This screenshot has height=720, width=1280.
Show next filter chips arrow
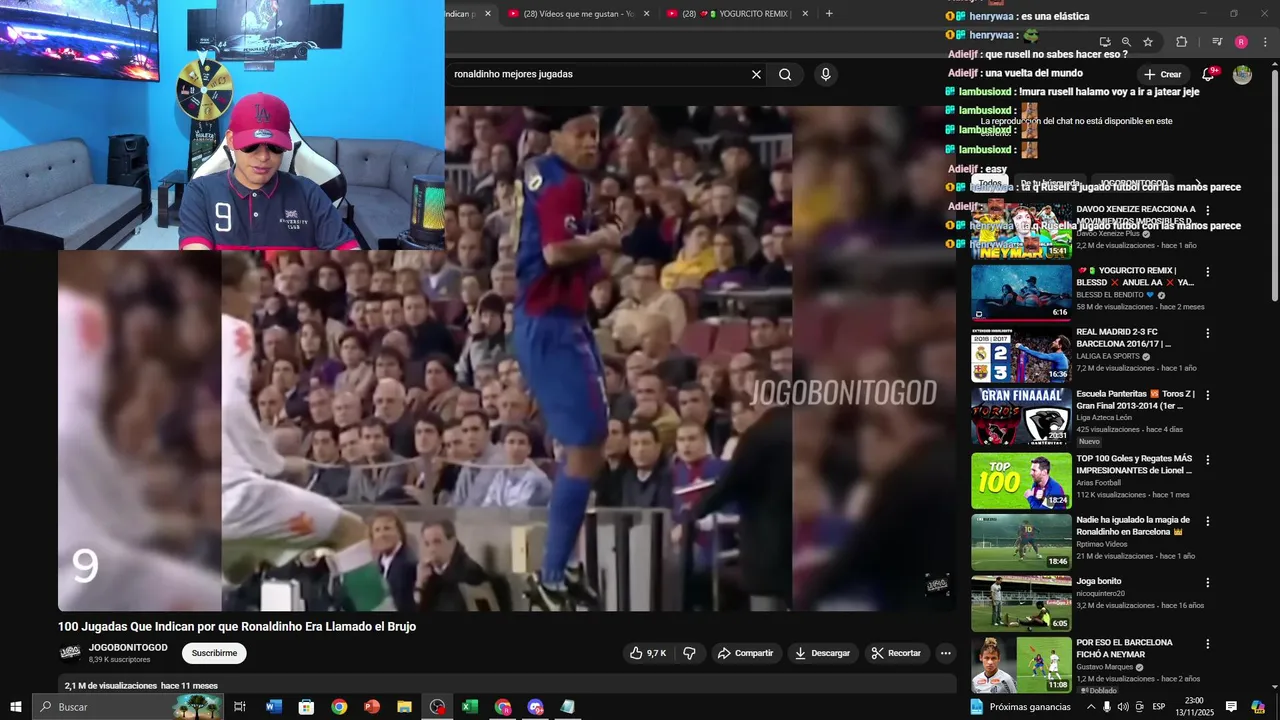pos(1198,184)
